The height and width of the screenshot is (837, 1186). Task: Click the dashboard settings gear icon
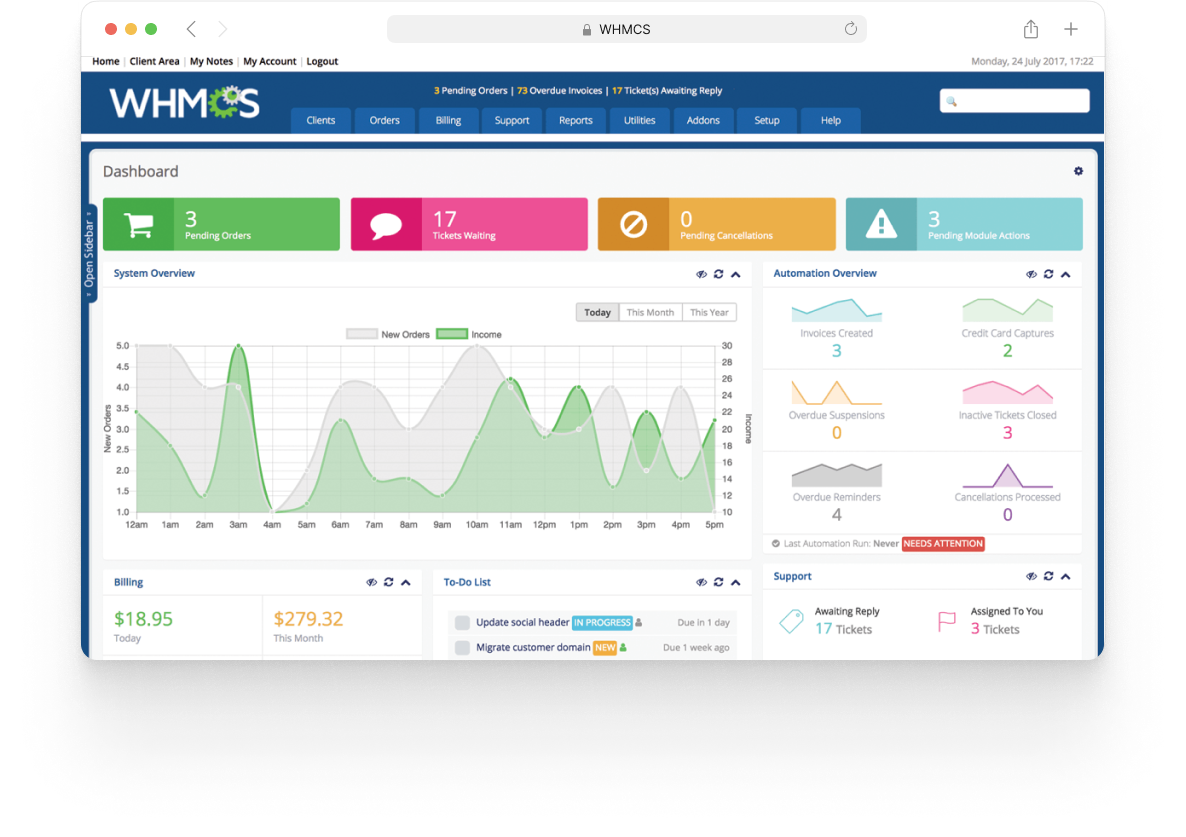click(1078, 171)
